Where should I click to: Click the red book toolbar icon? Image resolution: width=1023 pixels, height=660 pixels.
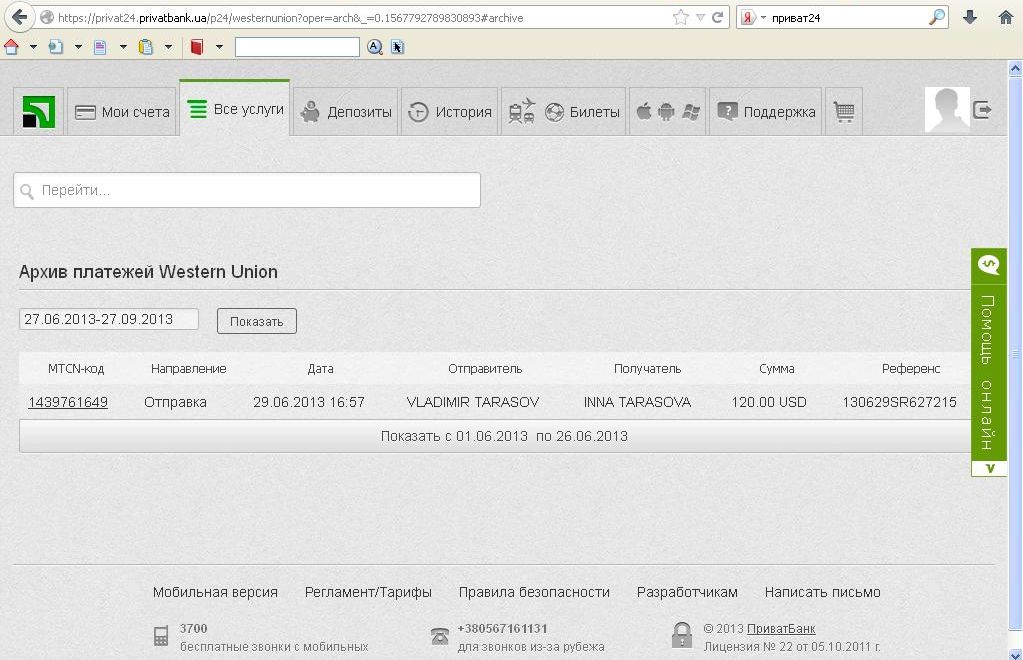coord(196,46)
